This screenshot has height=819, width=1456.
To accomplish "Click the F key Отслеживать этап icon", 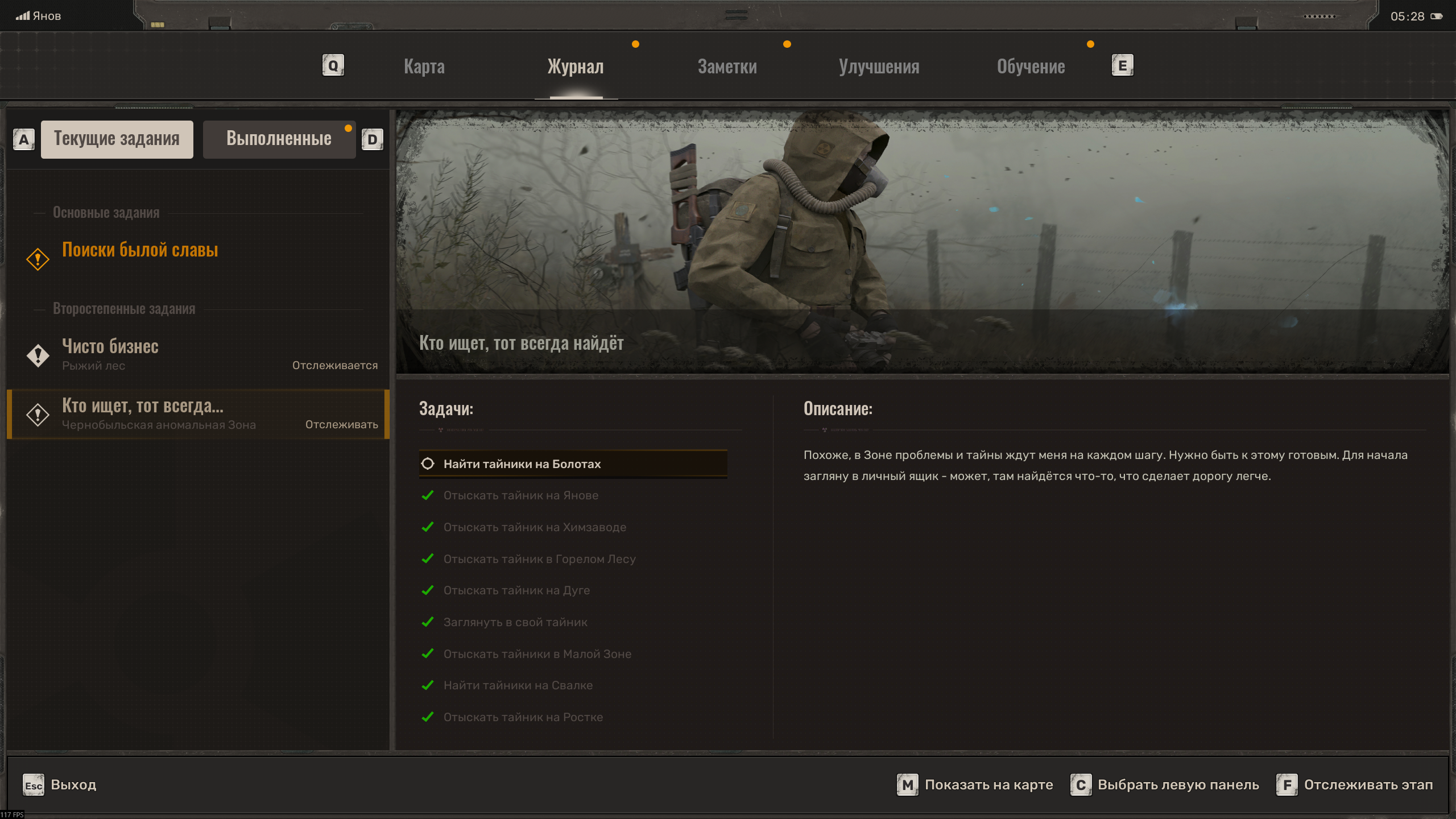I will [x=1287, y=785].
